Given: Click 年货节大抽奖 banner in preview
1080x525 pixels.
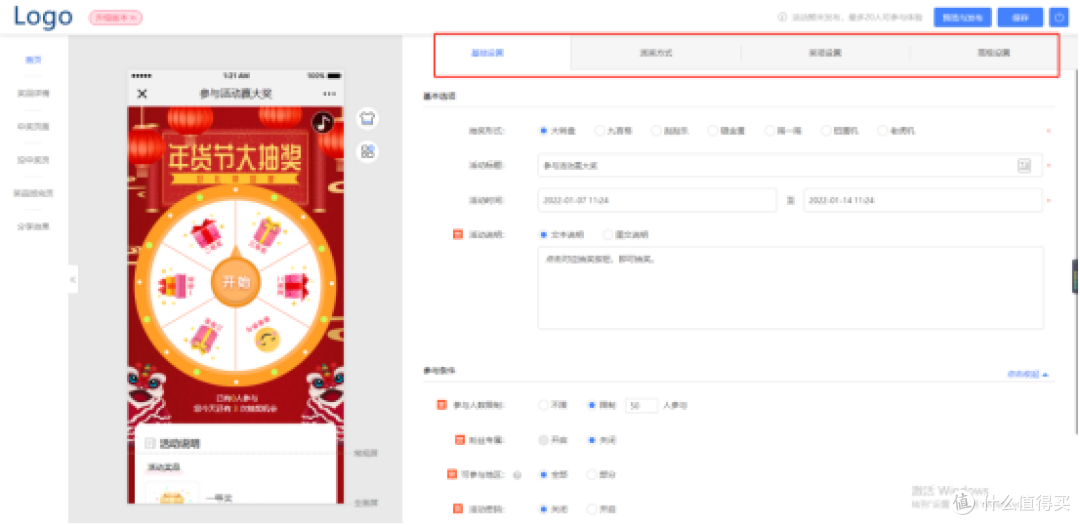Looking at the screenshot, I should (234, 160).
